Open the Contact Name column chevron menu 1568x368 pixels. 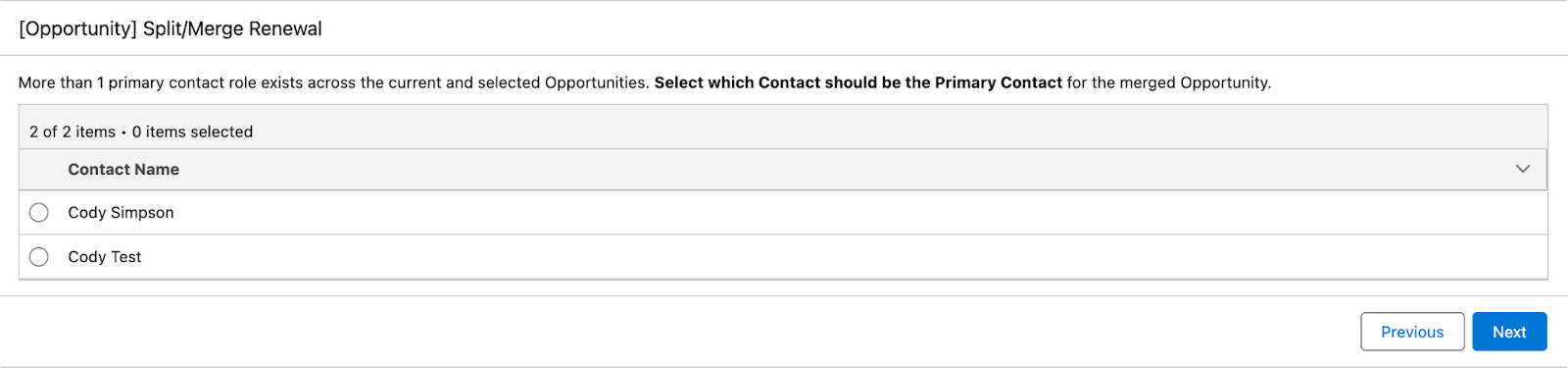[1523, 169]
